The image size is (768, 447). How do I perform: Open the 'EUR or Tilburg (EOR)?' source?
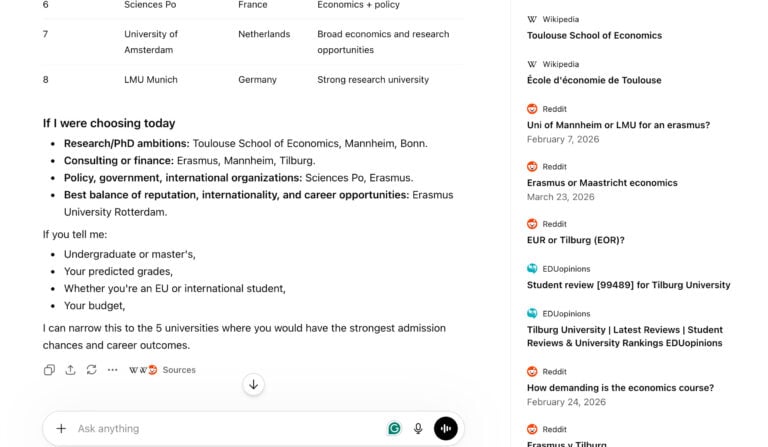click(x=576, y=240)
